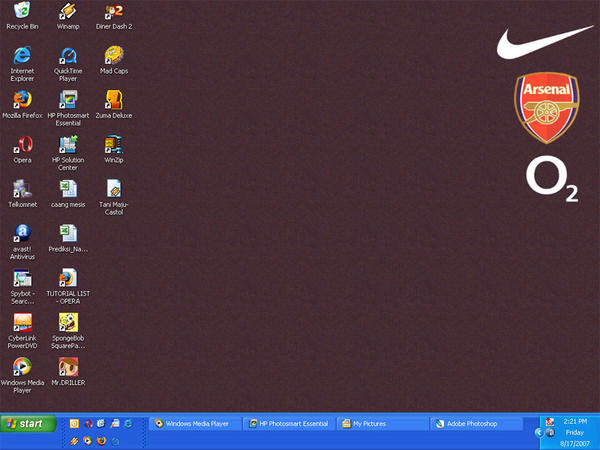Select the Mr.DRILLER desktop icon
The height and width of the screenshot is (450, 600).
click(x=68, y=372)
